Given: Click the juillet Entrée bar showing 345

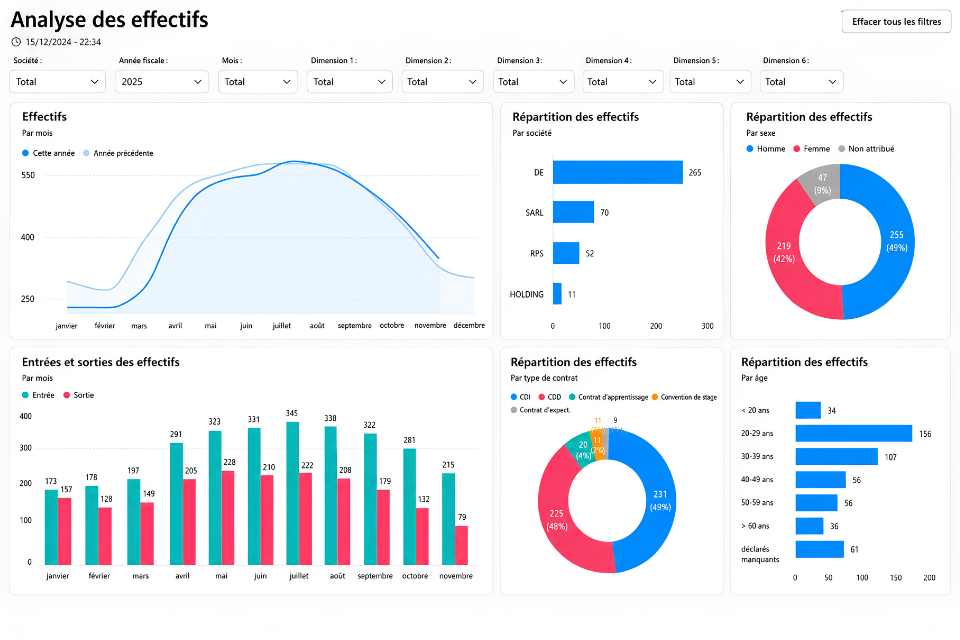Looking at the screenshot, I should 293,493.
